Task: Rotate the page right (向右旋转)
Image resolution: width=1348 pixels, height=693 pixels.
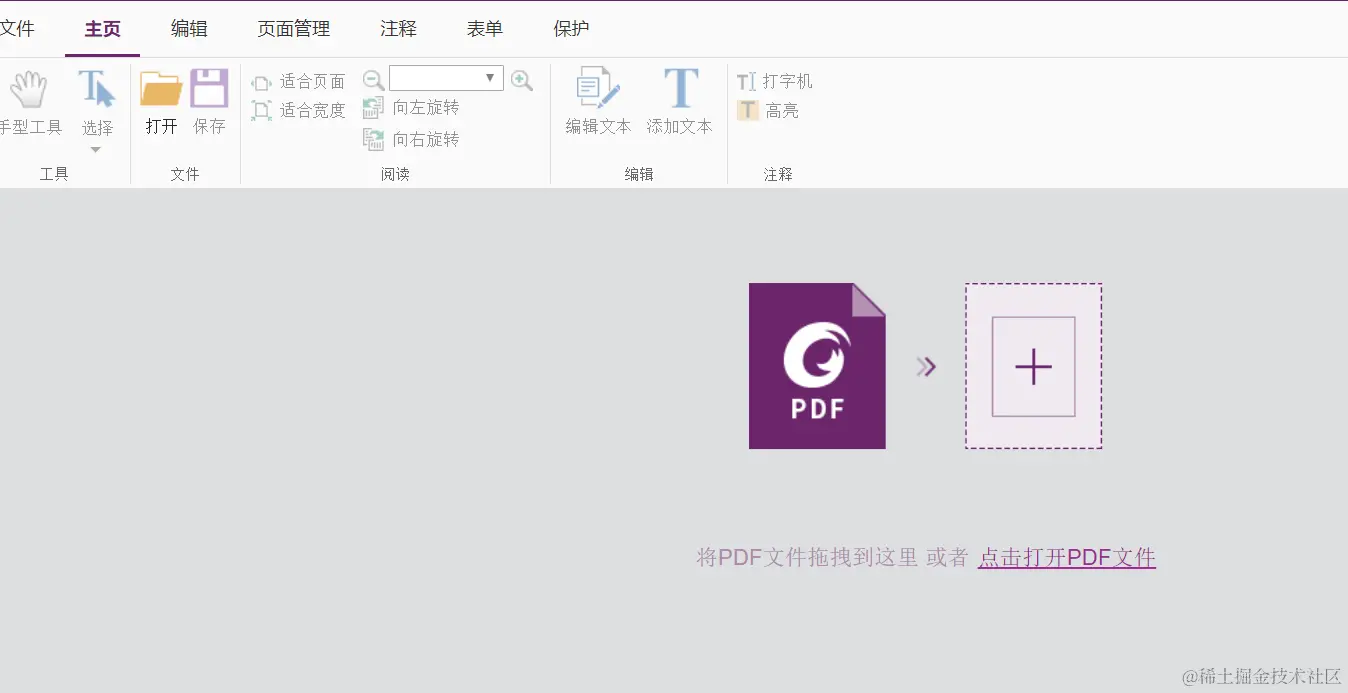Action: click(x=411, y=139)
